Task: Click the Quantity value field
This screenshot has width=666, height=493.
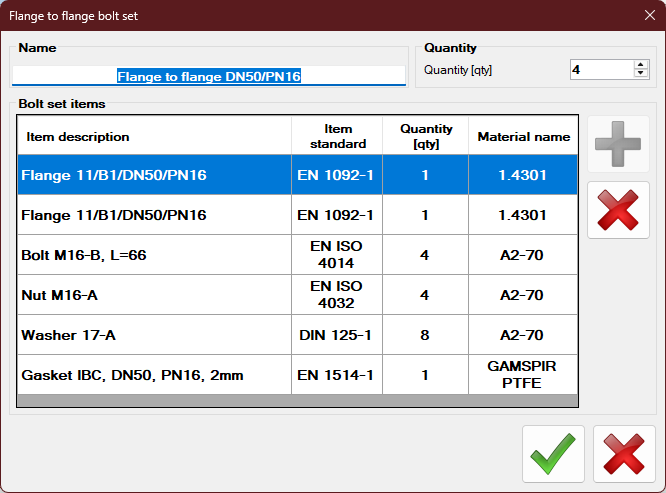Action: 600,70
